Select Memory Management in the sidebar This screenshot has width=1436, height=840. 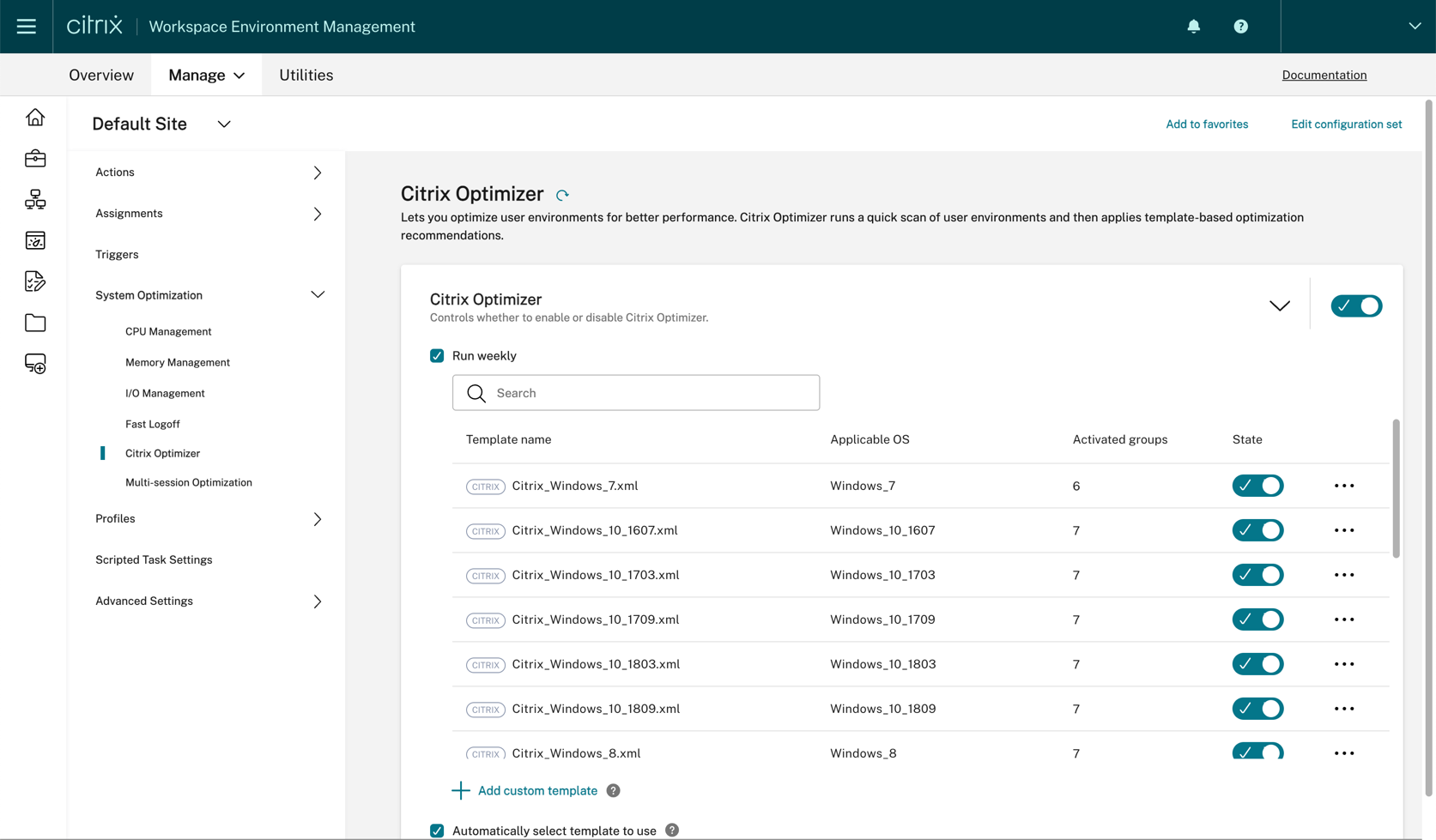pos(178,363)
